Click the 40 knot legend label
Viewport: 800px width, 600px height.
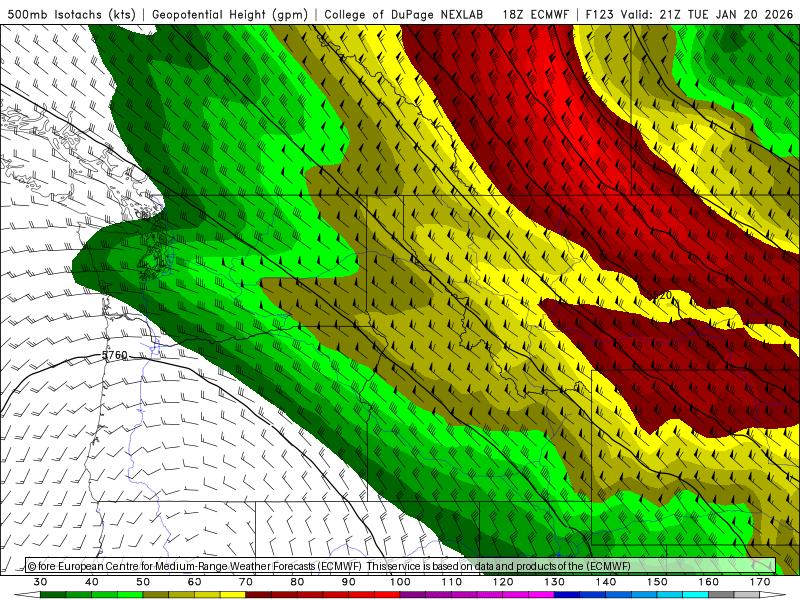(x=92, y=582)
